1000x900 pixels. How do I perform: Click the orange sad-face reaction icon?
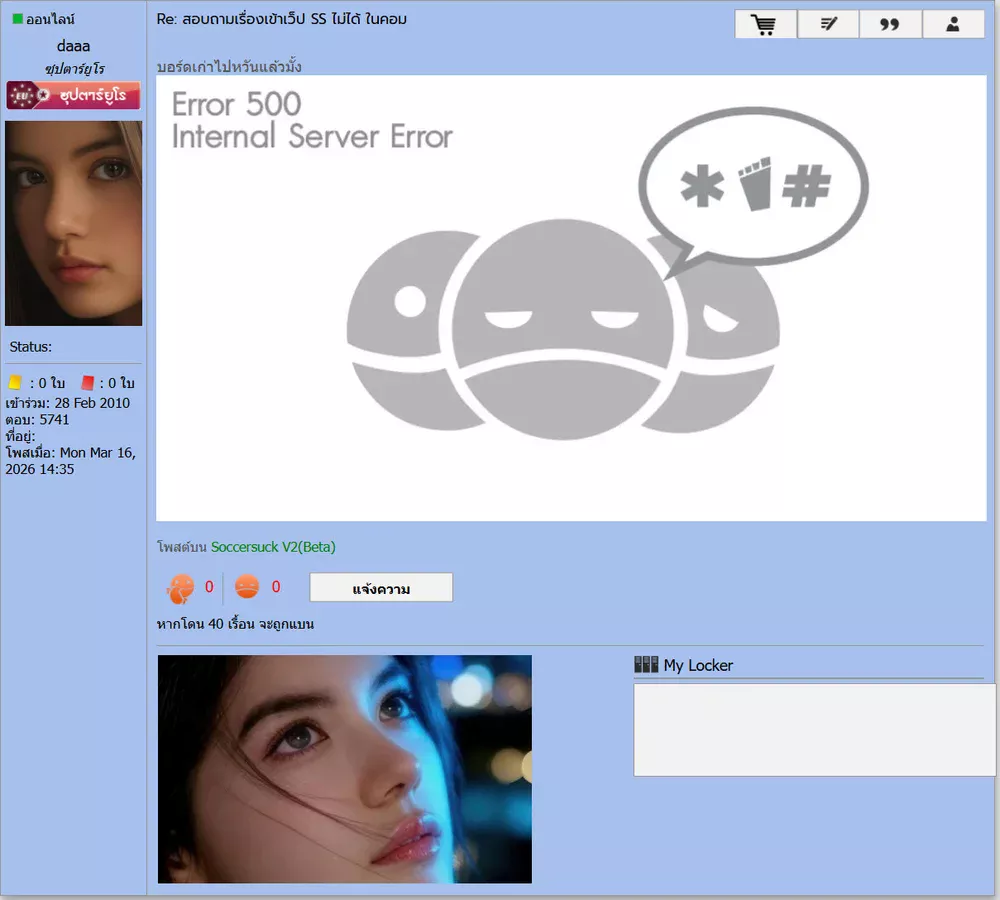click(x=247, y=587)
